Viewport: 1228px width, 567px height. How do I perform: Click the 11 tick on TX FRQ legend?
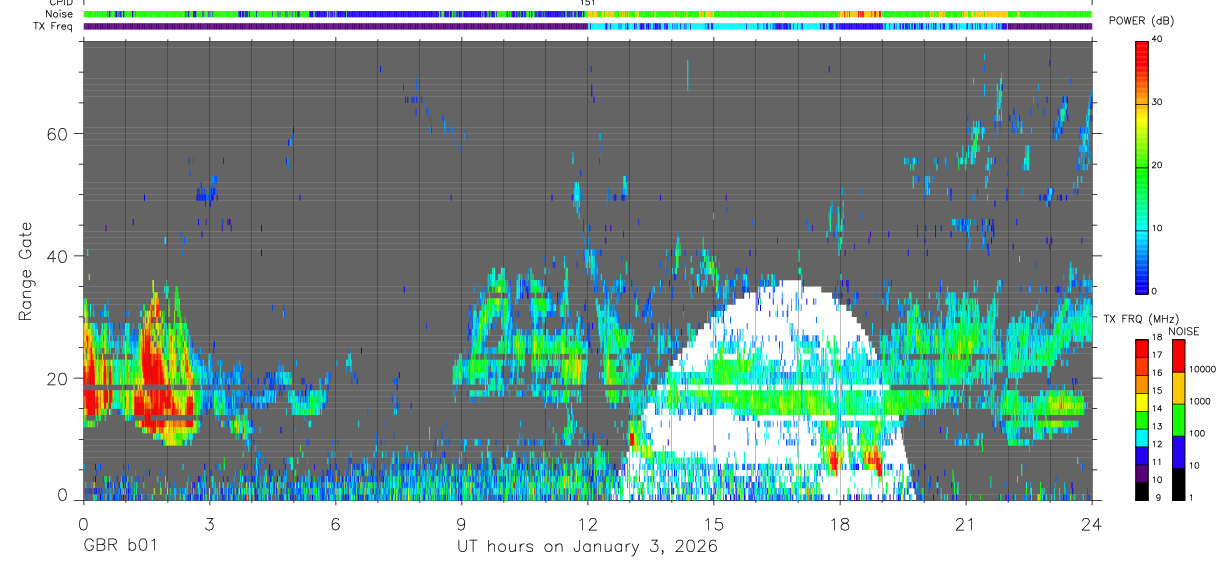pyautogui.click(x=1159, y=462)
